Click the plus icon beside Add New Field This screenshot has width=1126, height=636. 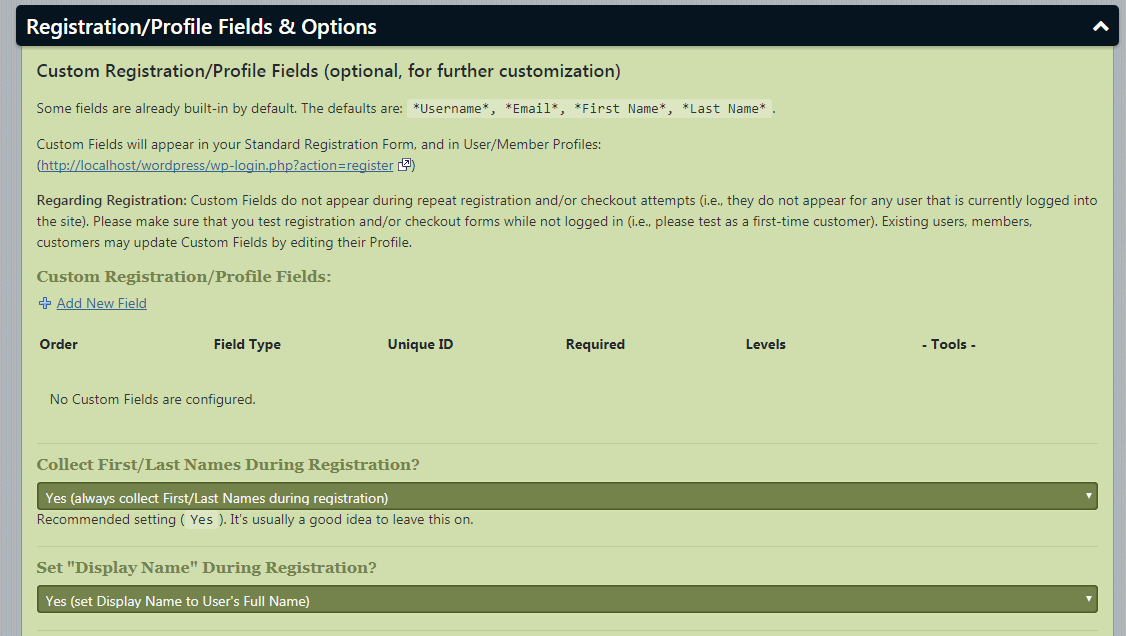[x=43, y=303]
